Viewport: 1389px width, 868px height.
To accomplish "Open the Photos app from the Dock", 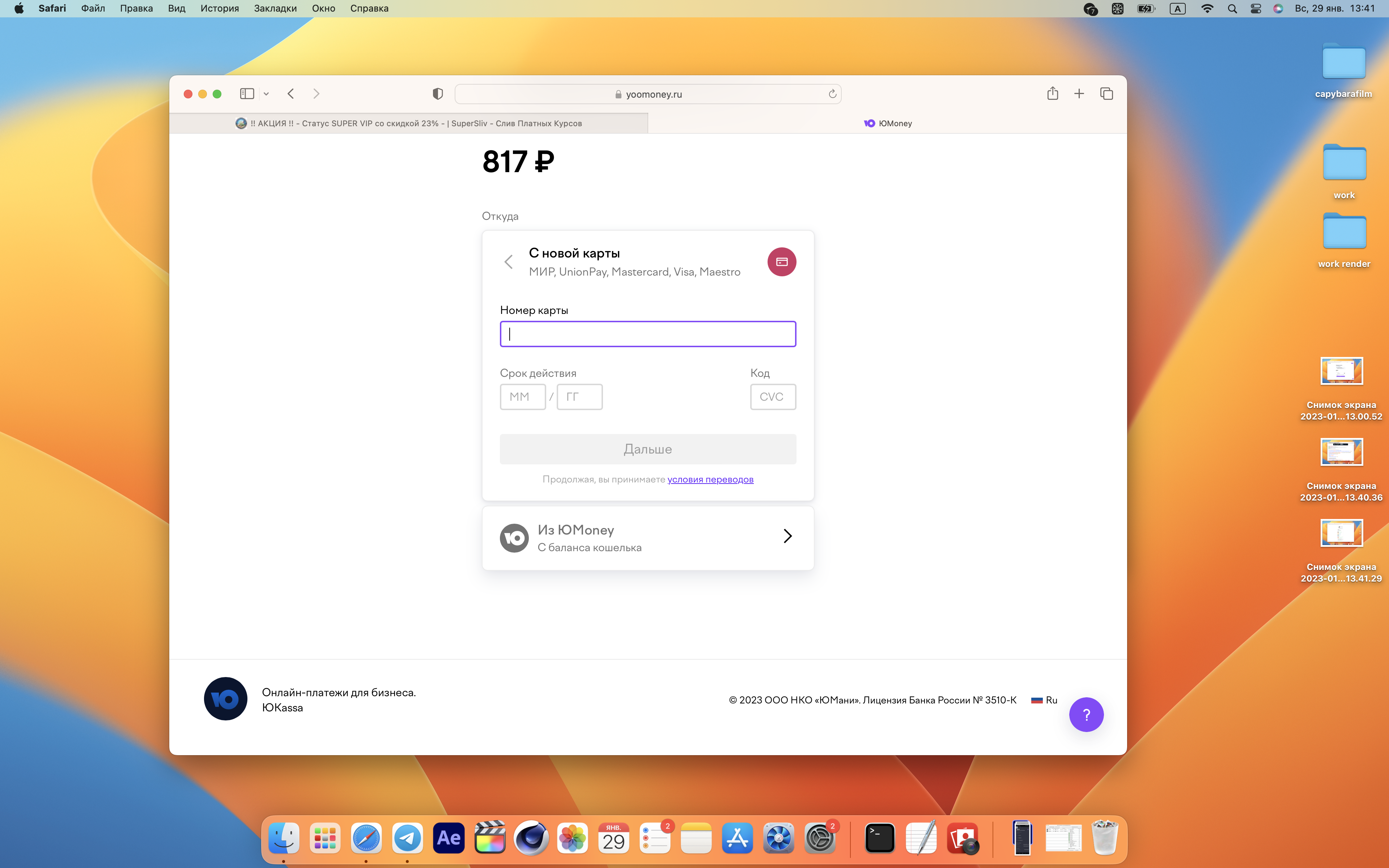I will pyautogui.click(x=573, y=839).
